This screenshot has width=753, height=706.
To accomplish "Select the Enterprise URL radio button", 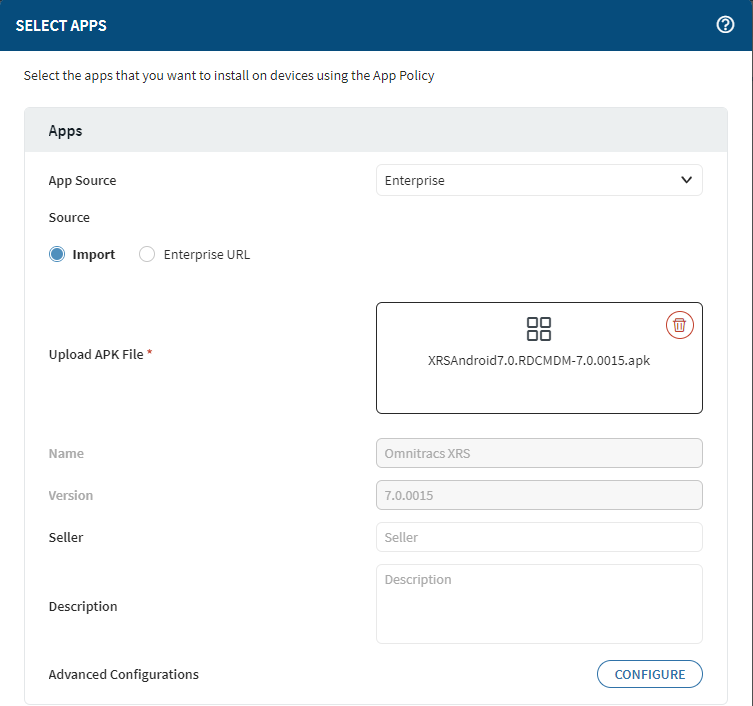I will point(147,254).
